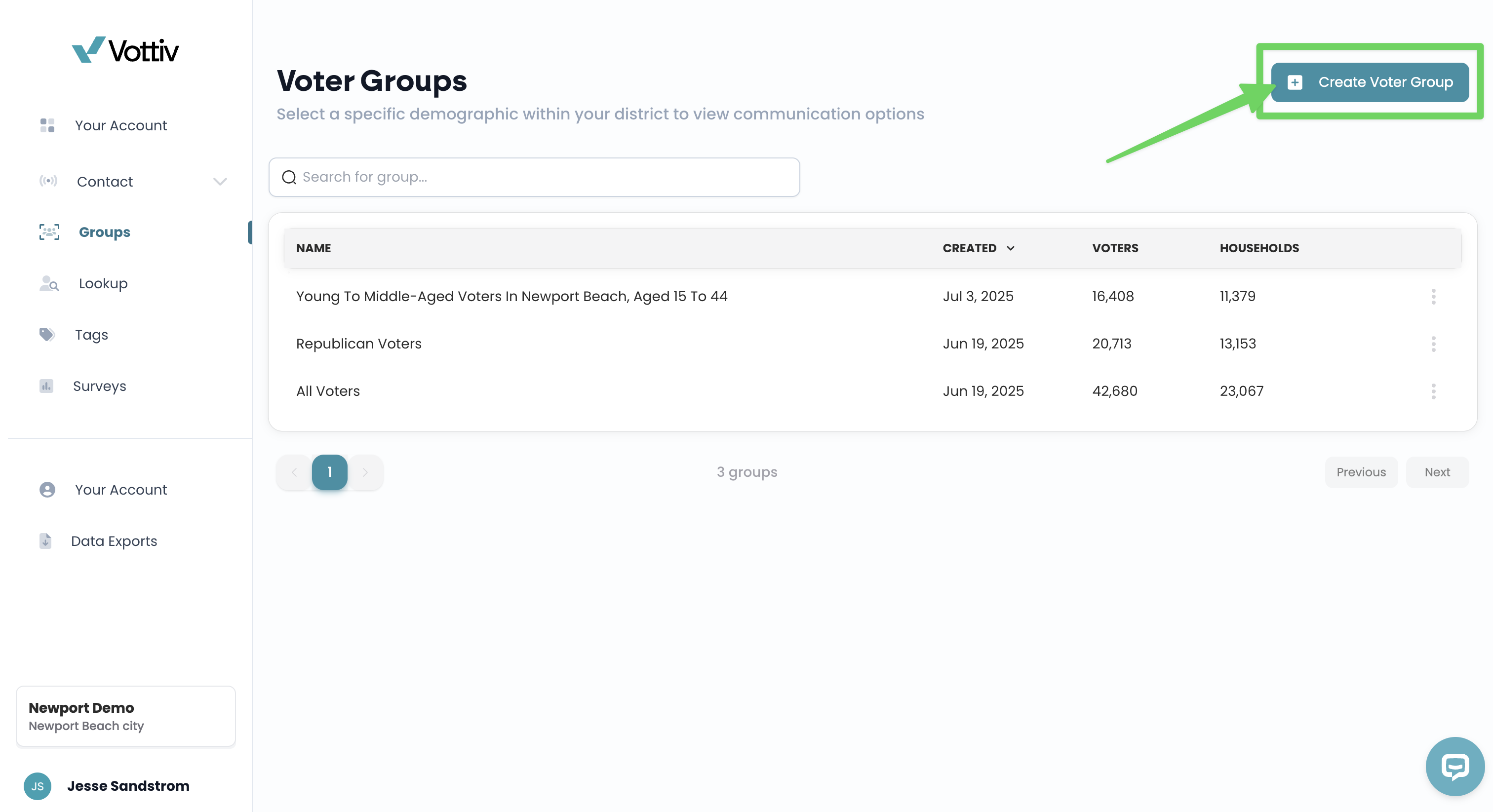Click the previous page chevron arrow

coord(294,472)
